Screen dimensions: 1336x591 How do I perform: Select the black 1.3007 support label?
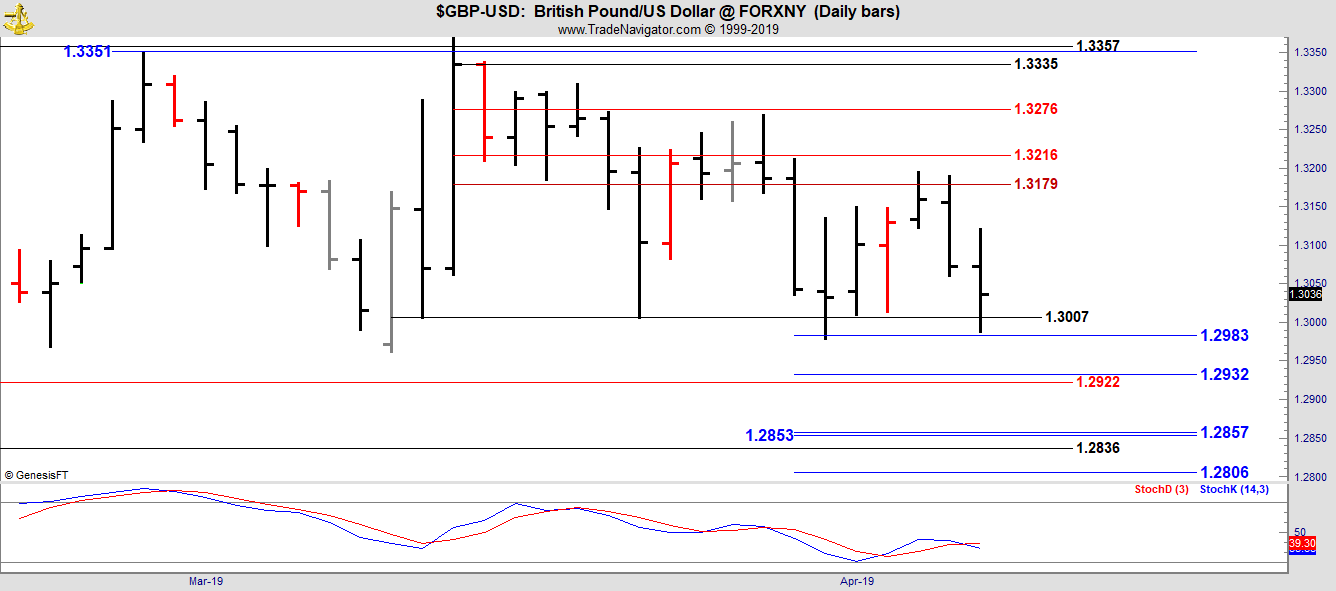[x=1066, y=317]
